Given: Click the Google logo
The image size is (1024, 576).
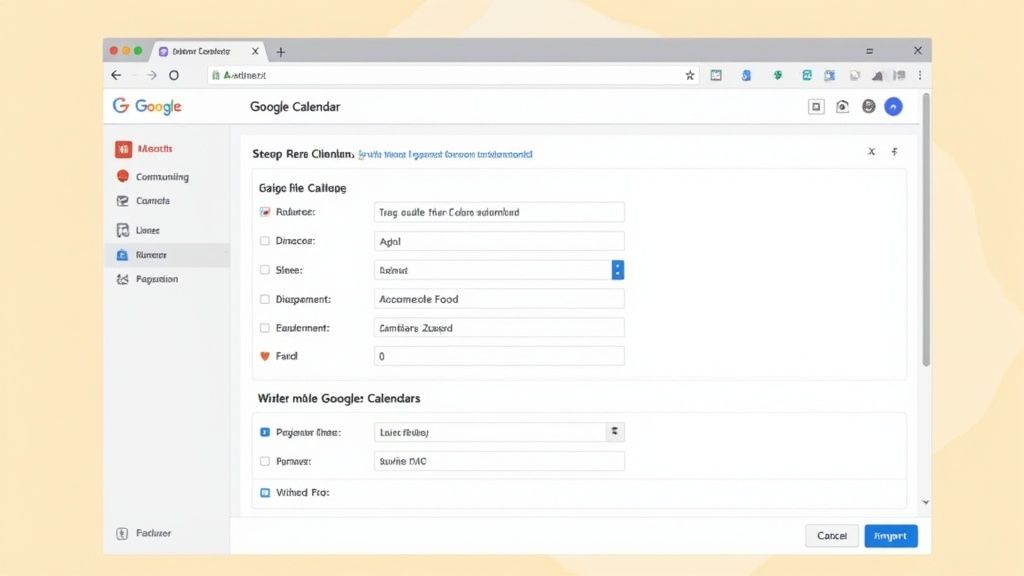Looking at the screenshot, I should pos(147,106).
